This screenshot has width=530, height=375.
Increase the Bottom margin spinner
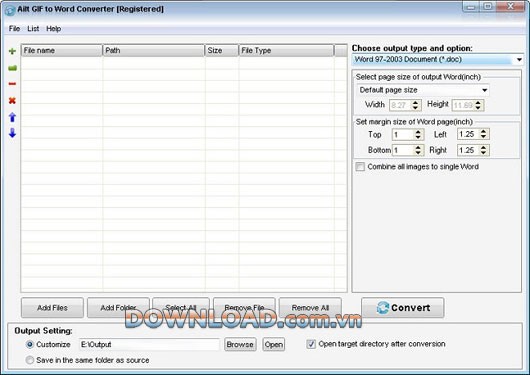pyautogui.click(x=418, y=147)
